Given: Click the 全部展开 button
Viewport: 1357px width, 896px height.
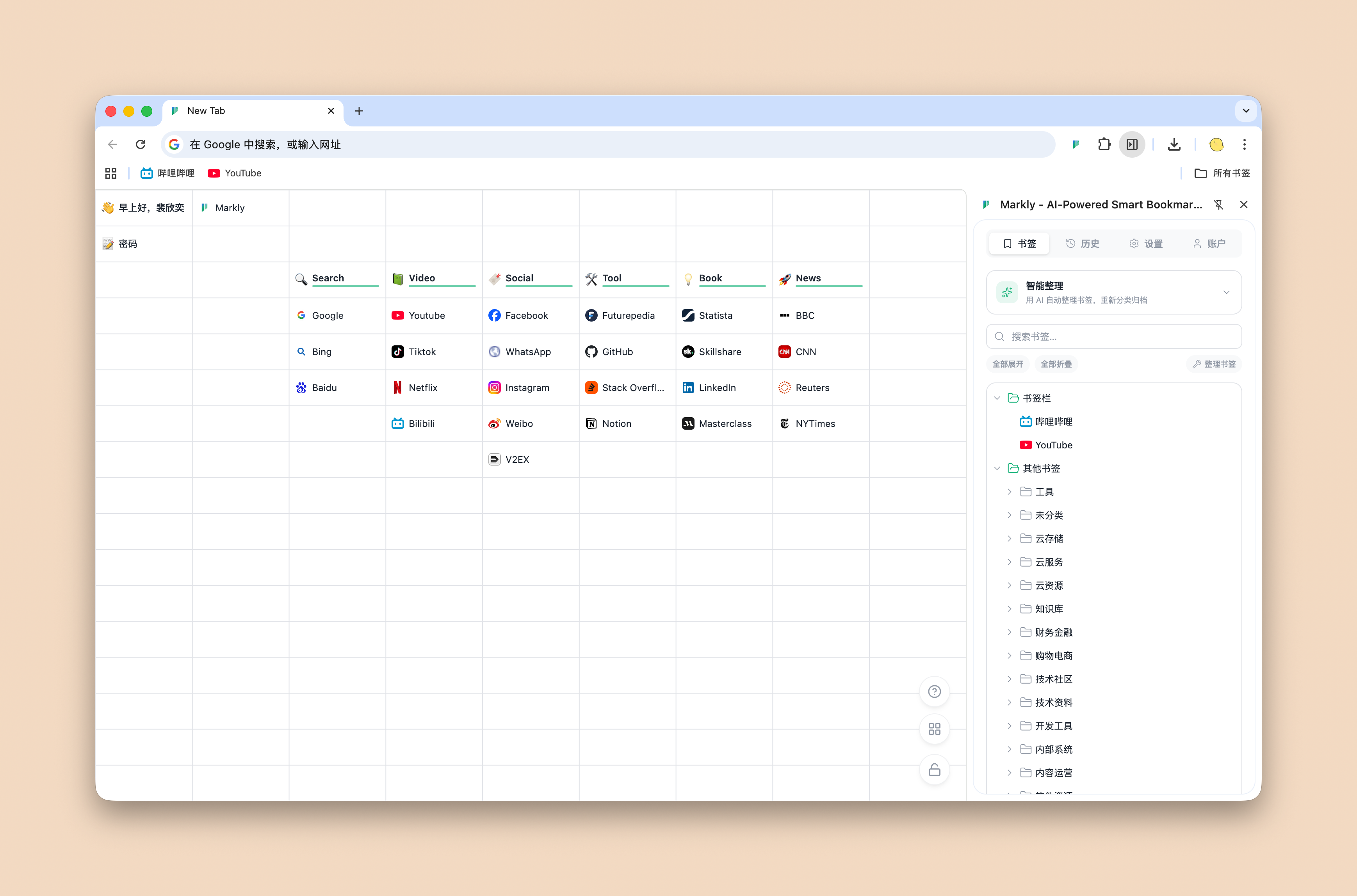Looking at the screenshot, I should 1007,364.
